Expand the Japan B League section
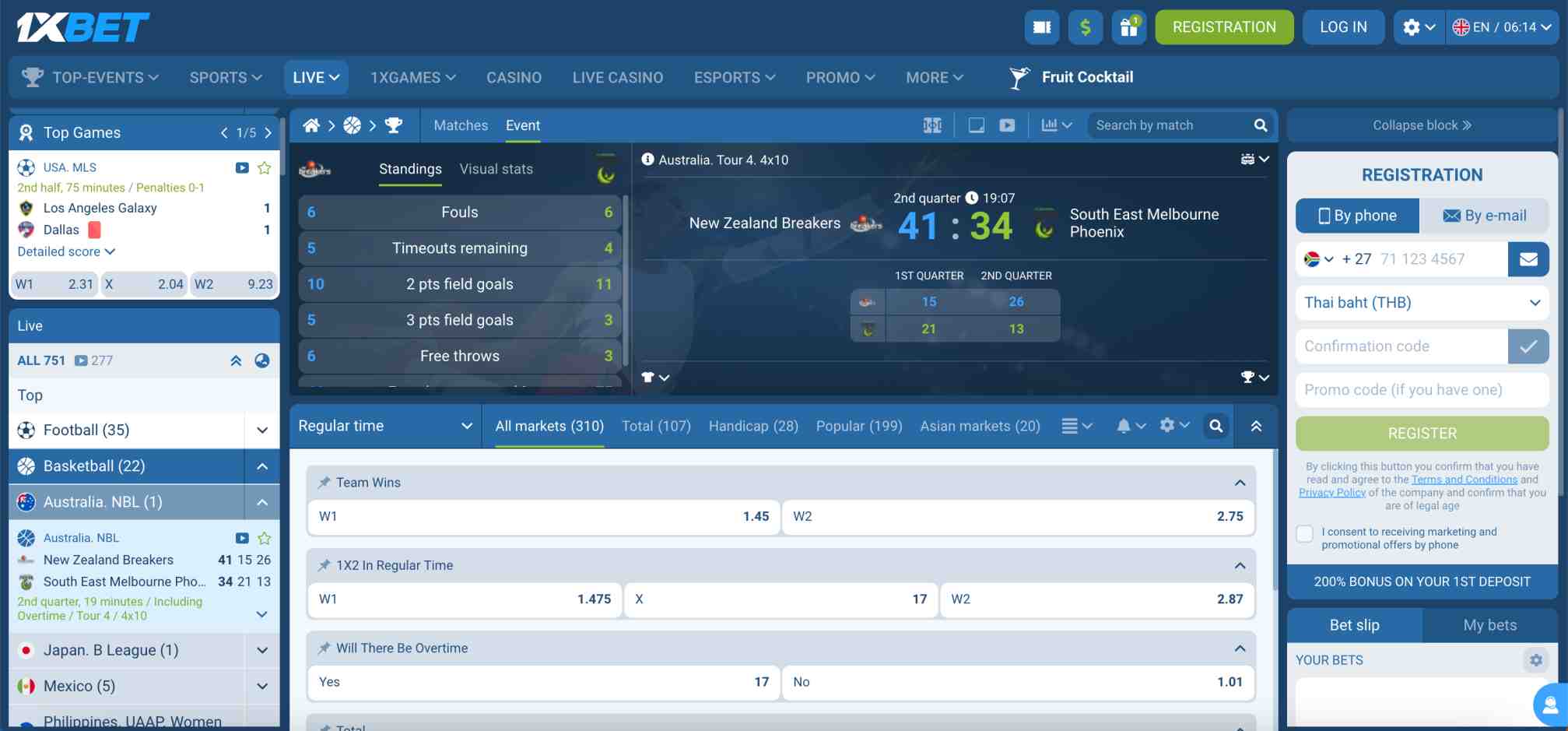1568x731 pixels. [261, 650]
